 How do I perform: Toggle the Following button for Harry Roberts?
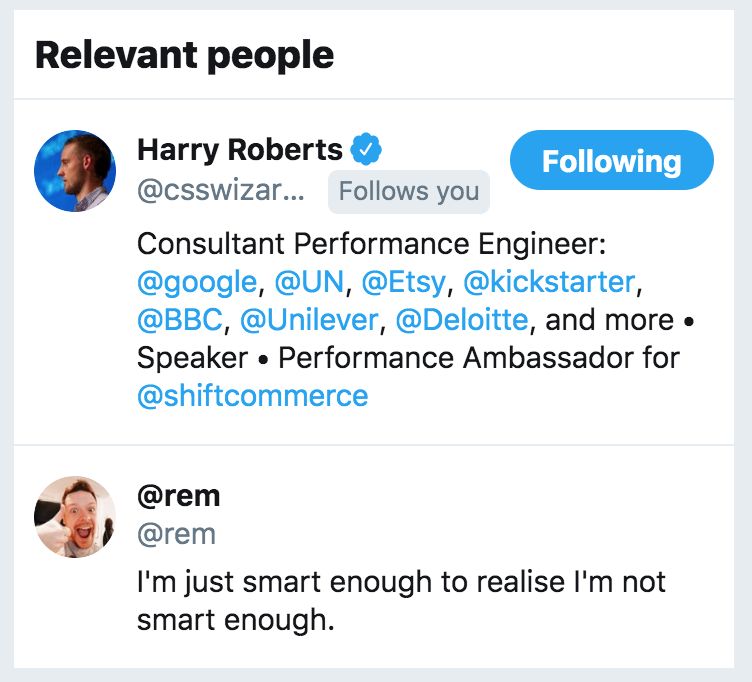(611, 161)
